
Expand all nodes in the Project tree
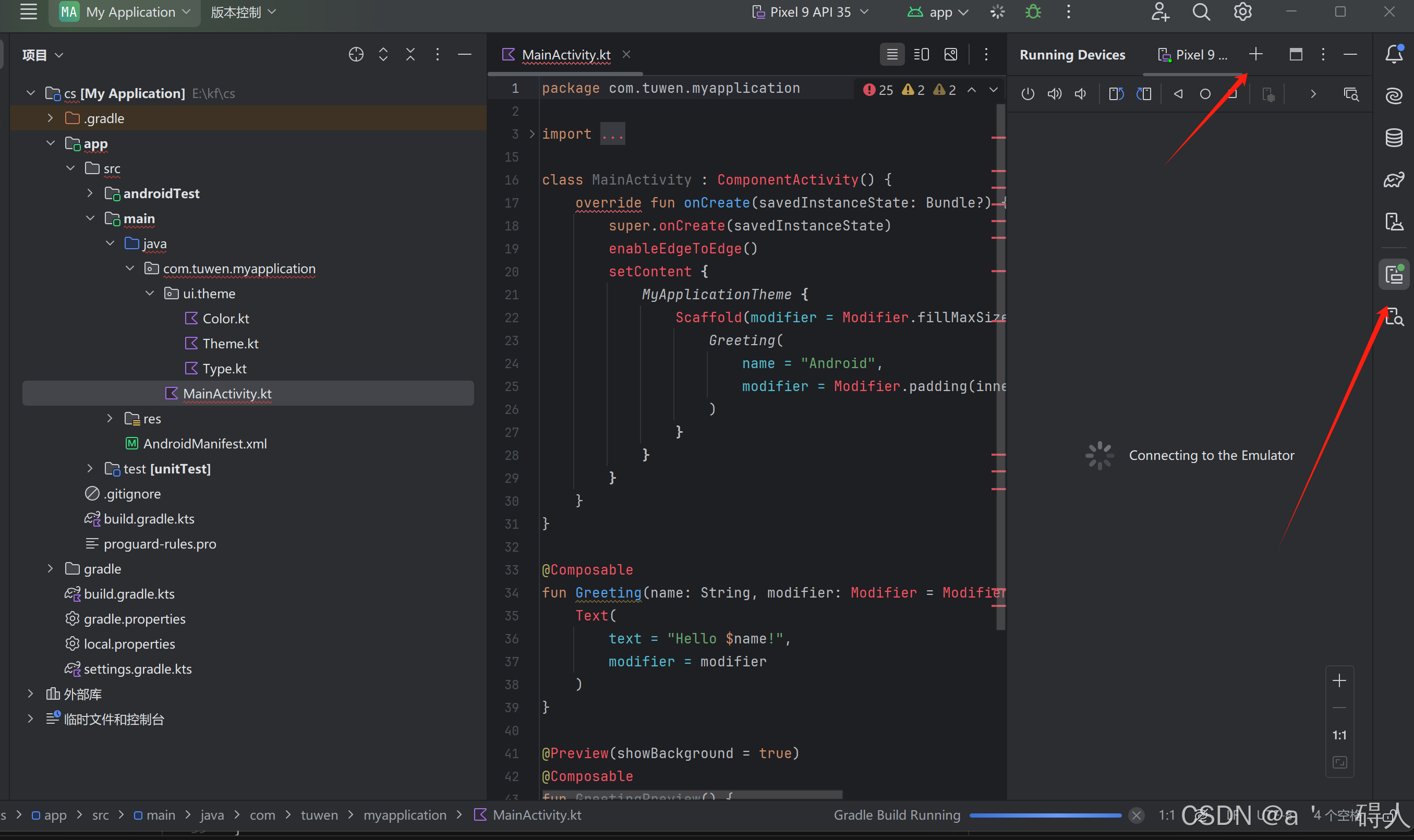[x=383, y=54]
